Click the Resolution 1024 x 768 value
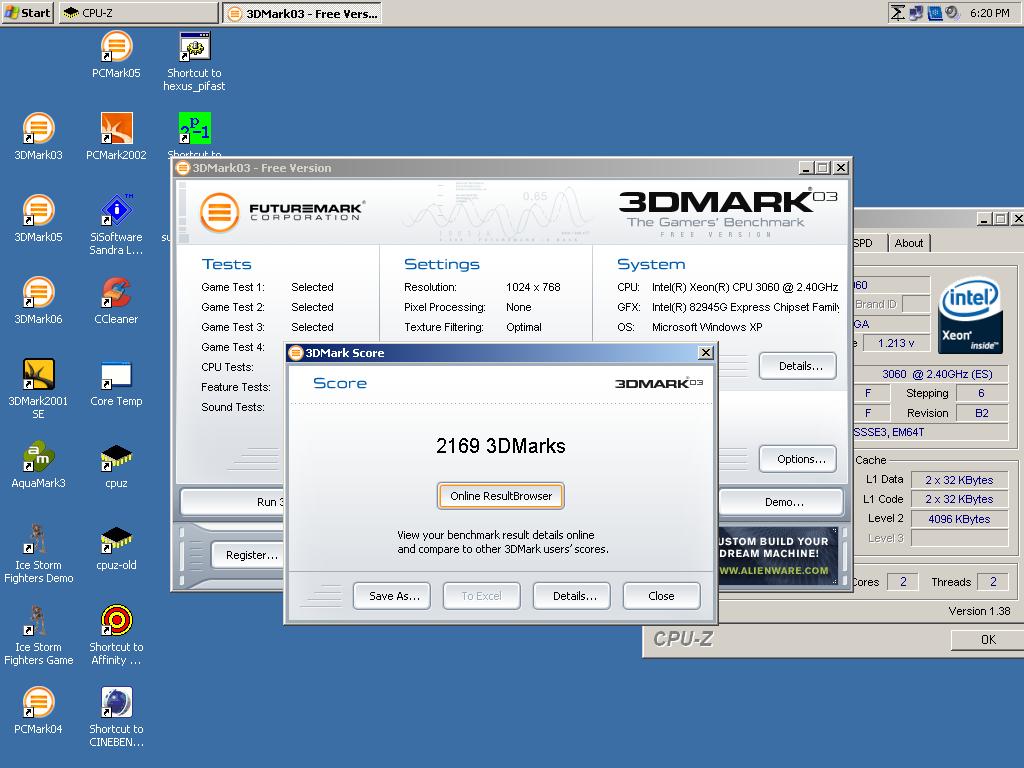 coord(533,287)
